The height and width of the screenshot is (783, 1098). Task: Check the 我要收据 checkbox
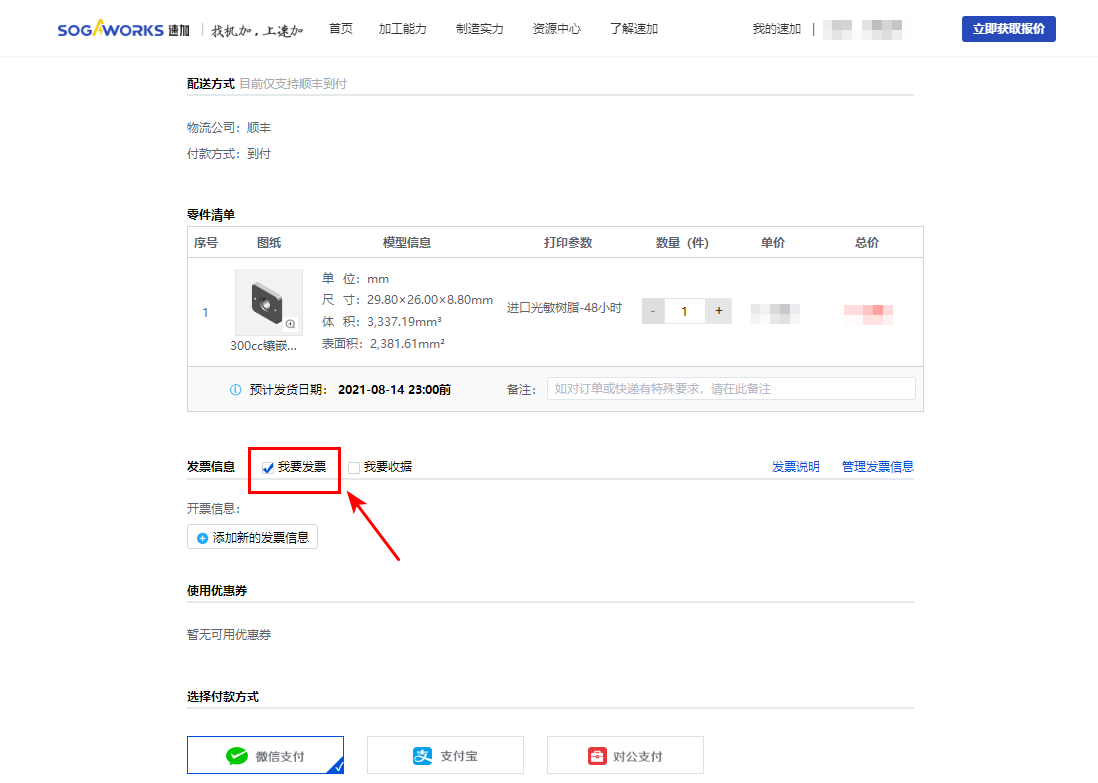pos(354,468)
